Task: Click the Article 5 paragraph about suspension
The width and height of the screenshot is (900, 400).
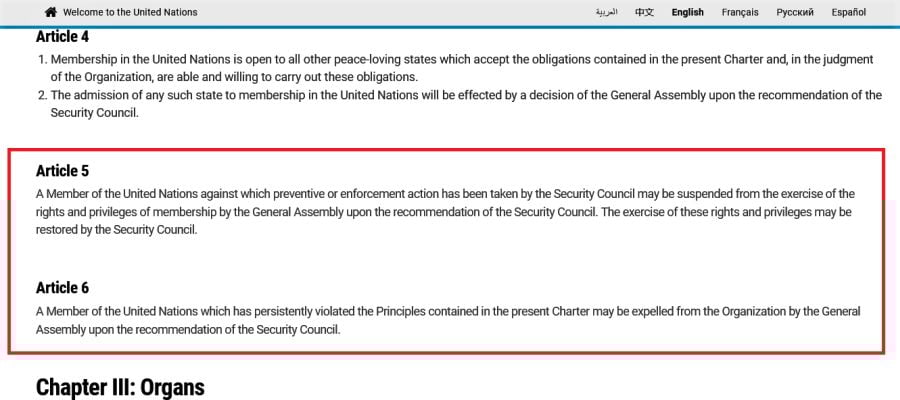Action: point(445,211)
